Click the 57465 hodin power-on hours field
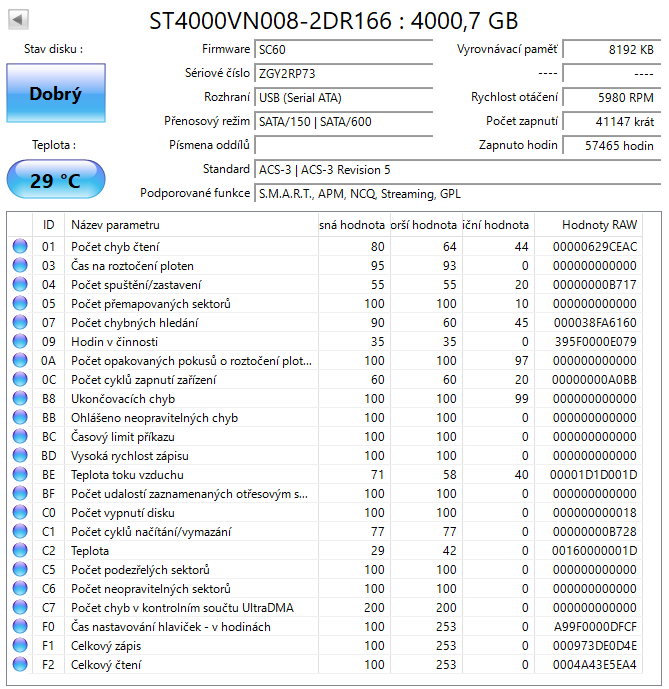This screenshot has width=669, height=689. [611, 145]
